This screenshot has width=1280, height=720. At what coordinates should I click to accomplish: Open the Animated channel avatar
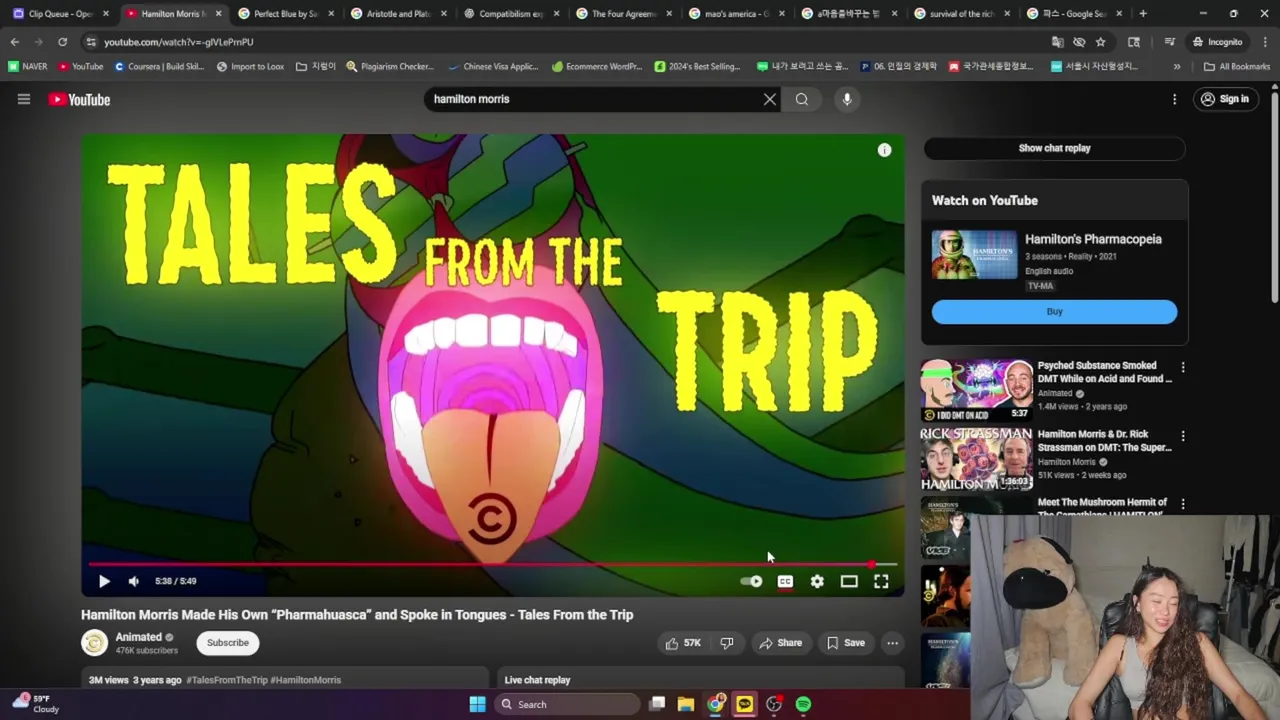[95, 643]
